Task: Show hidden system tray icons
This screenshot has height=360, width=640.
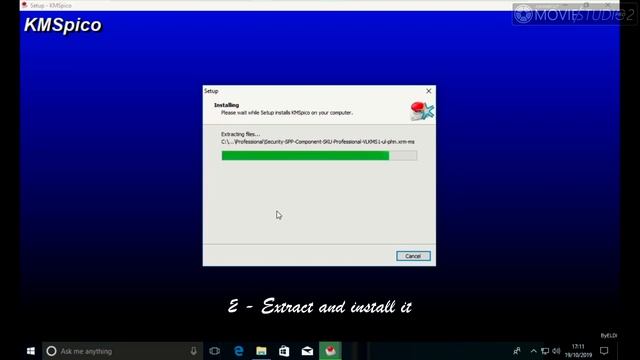Action: (533, 351)
